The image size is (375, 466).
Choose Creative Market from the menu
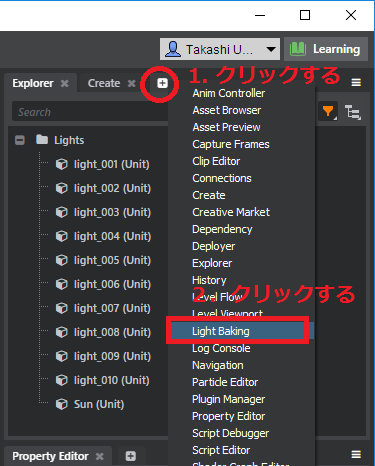tap(231, 212)
